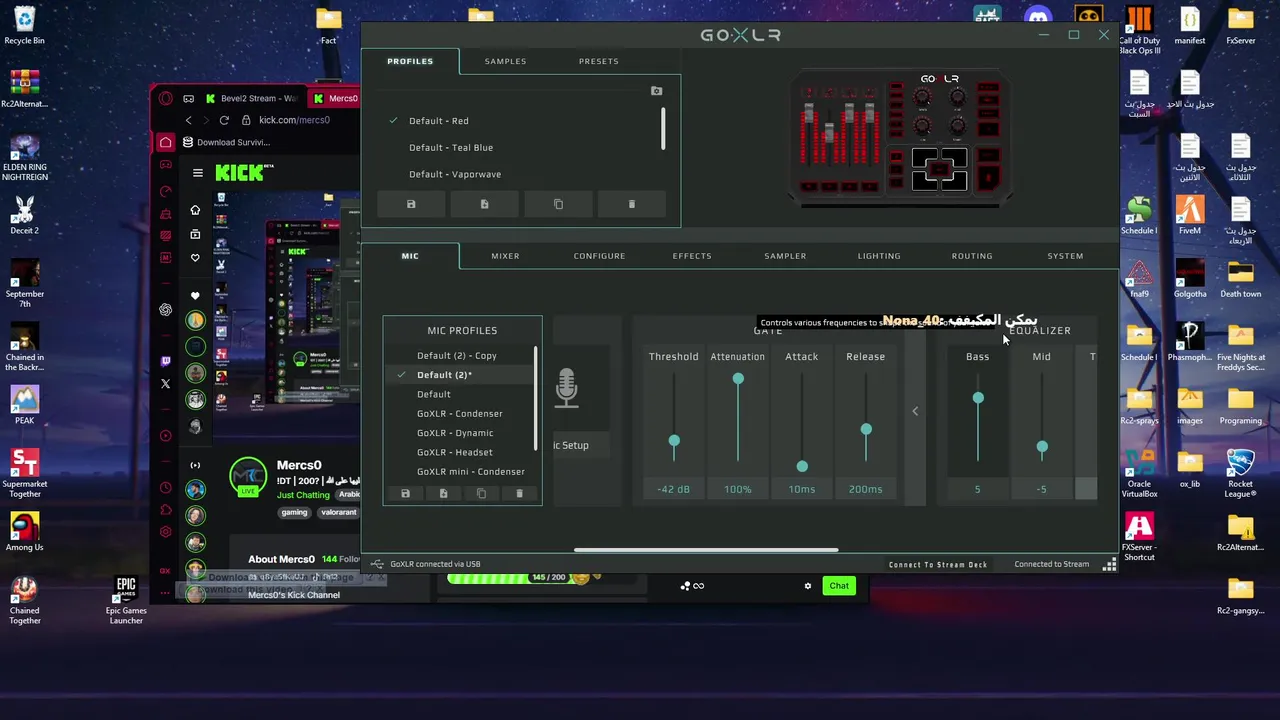Screen dimensions: 1280x720
Task: Duplicate the selected mic profile
Action: point(481,494)
